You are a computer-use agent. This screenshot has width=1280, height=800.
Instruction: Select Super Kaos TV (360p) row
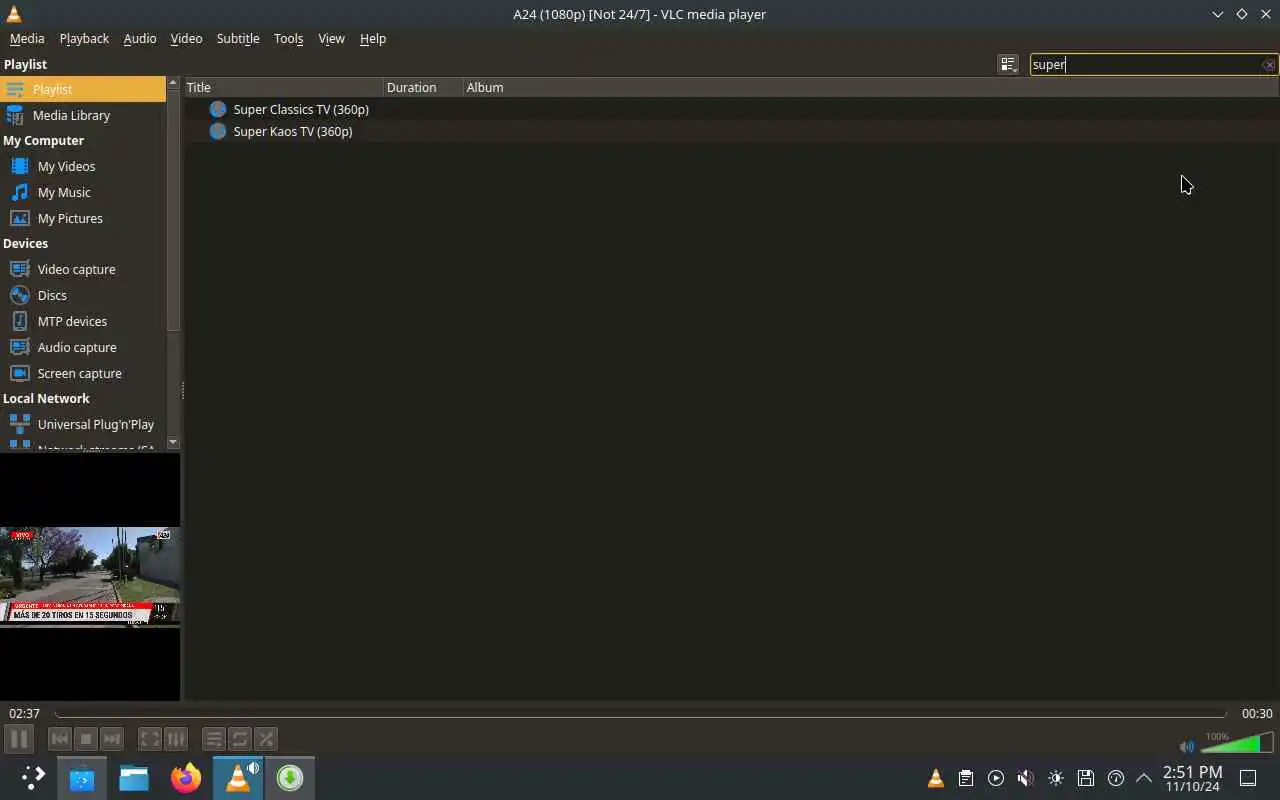[731, 131]
